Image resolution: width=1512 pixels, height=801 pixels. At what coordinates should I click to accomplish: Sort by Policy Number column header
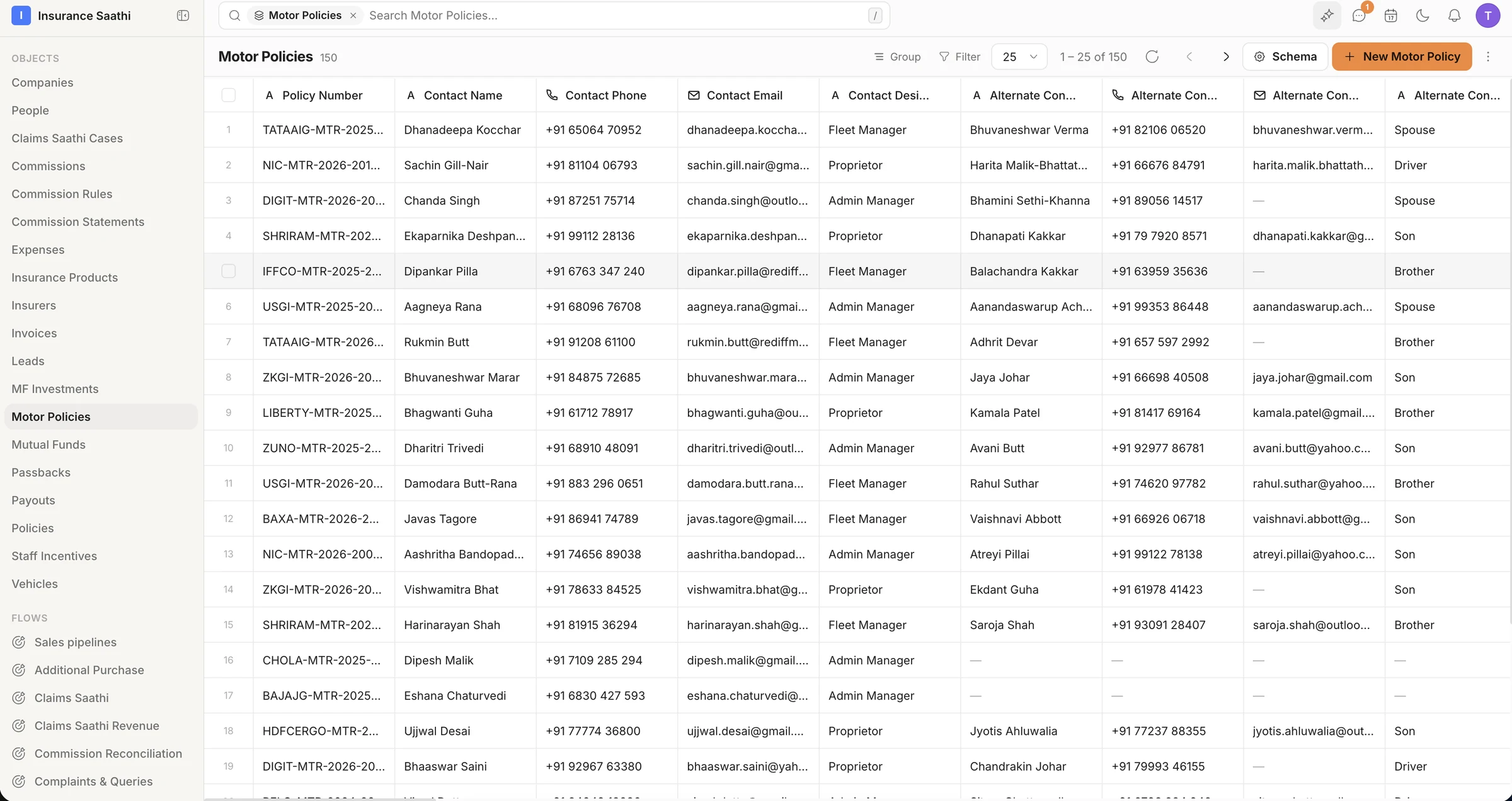tap(324, 95)
